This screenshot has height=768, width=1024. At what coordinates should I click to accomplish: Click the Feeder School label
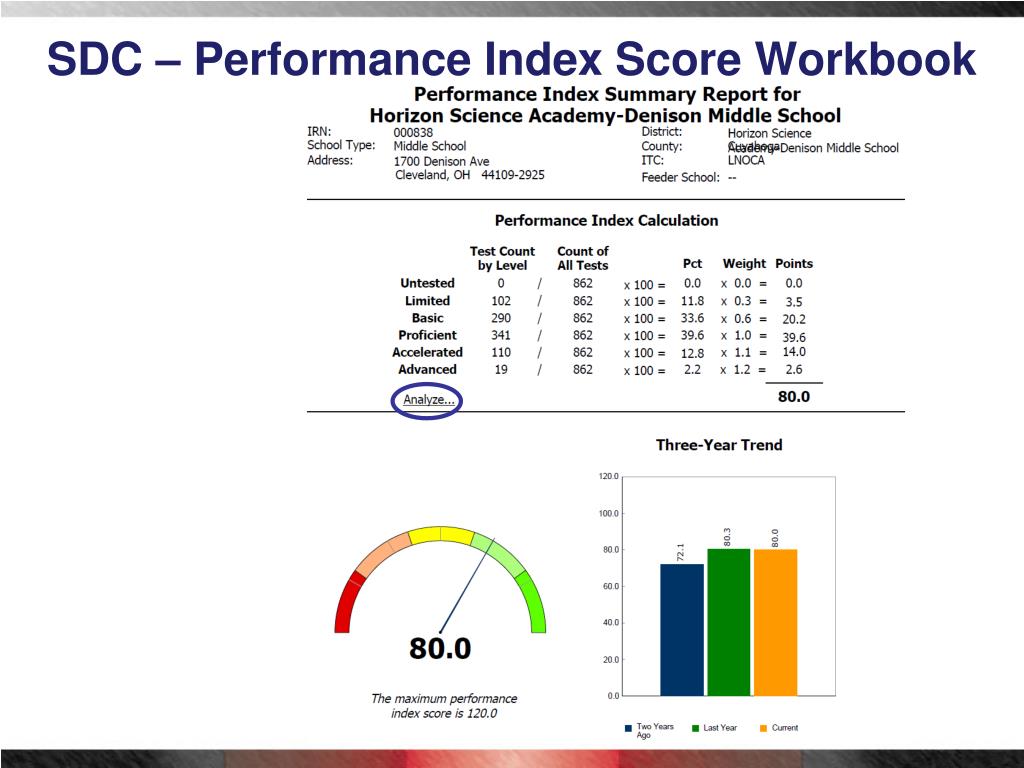680,177
